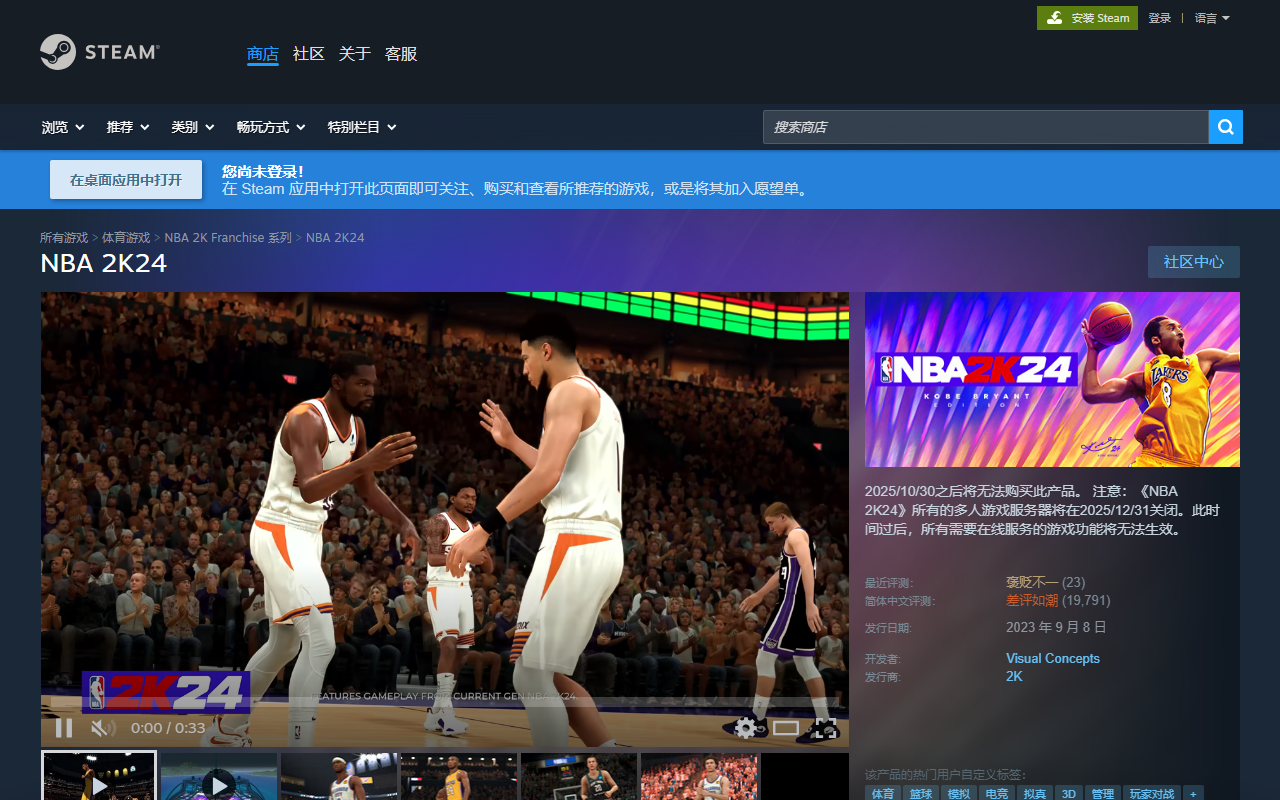Click the 管理 tag
Screen dimensions: 1280x800
(1103, 793)
